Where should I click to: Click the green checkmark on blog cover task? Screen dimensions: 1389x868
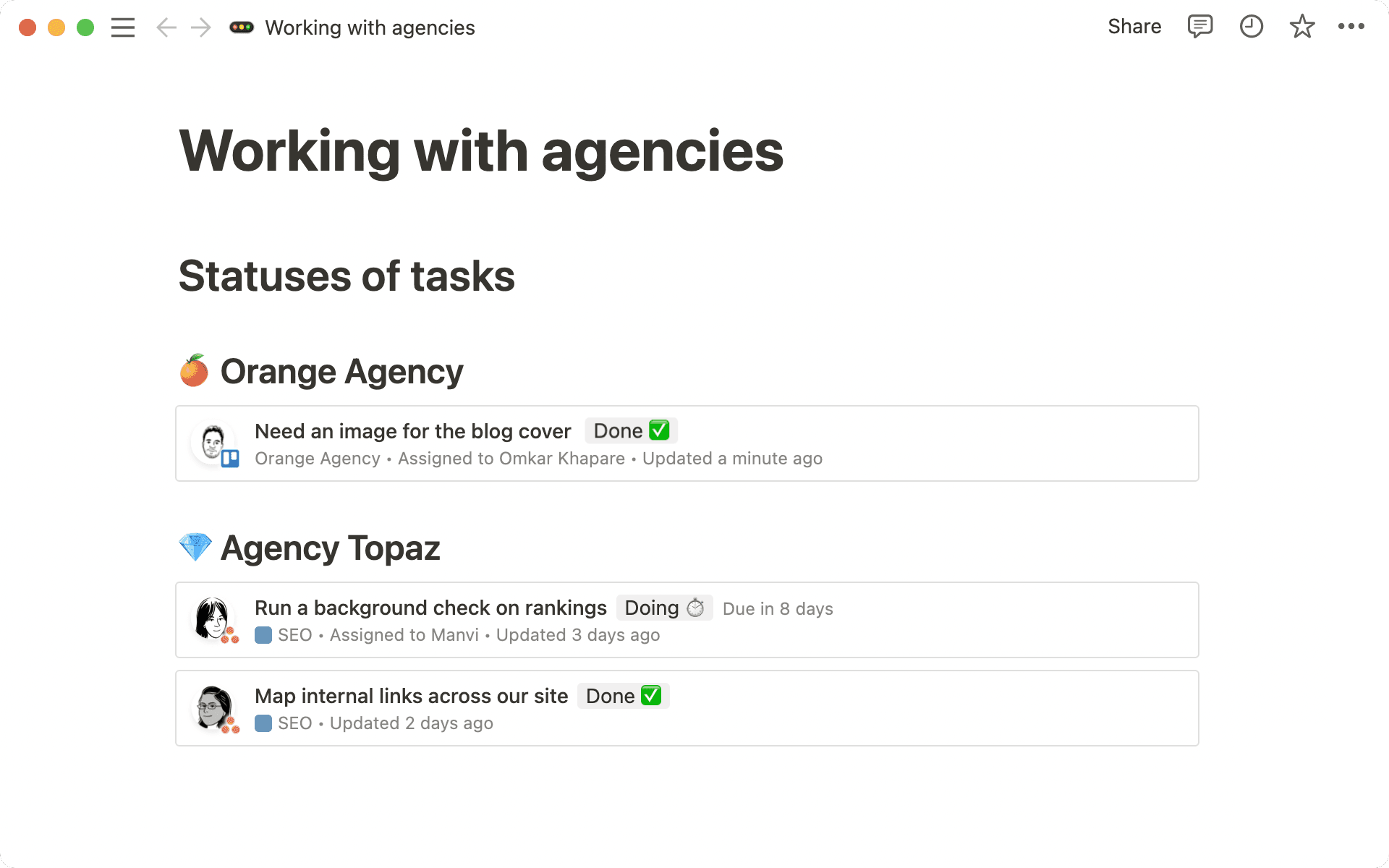pyautogui.click(x=659, y=430)
